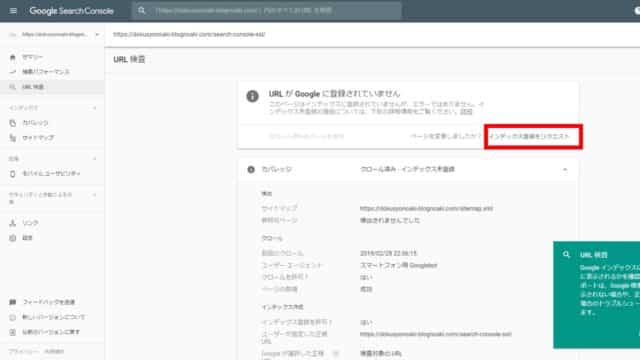Open the 詳細 link in status card

point(467,111)
